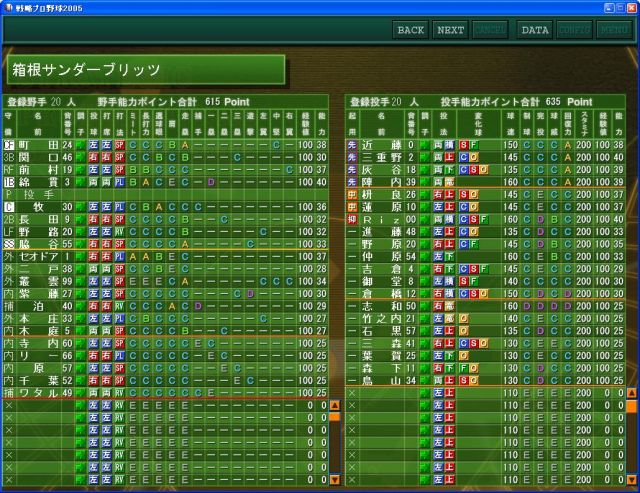The height and width of the screenshot is (493, 640).
Task: Click the starter role icon for 陣内
Action: (352, 182)
